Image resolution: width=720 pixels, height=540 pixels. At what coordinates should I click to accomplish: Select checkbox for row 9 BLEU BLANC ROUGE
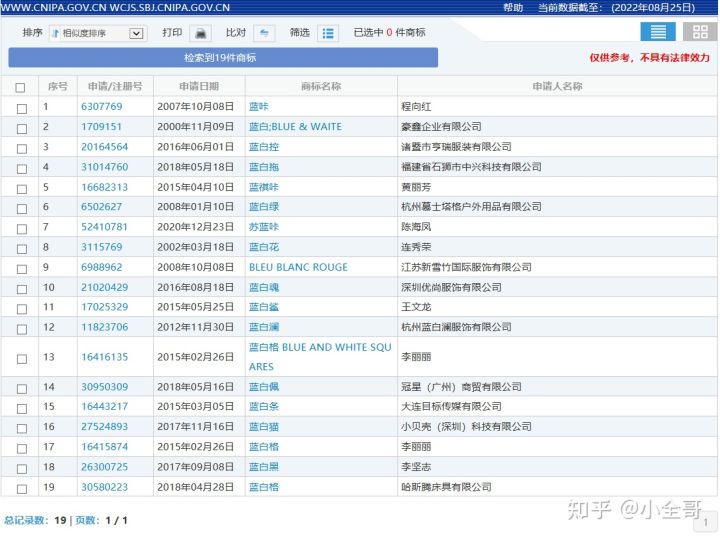pos(21,267)
